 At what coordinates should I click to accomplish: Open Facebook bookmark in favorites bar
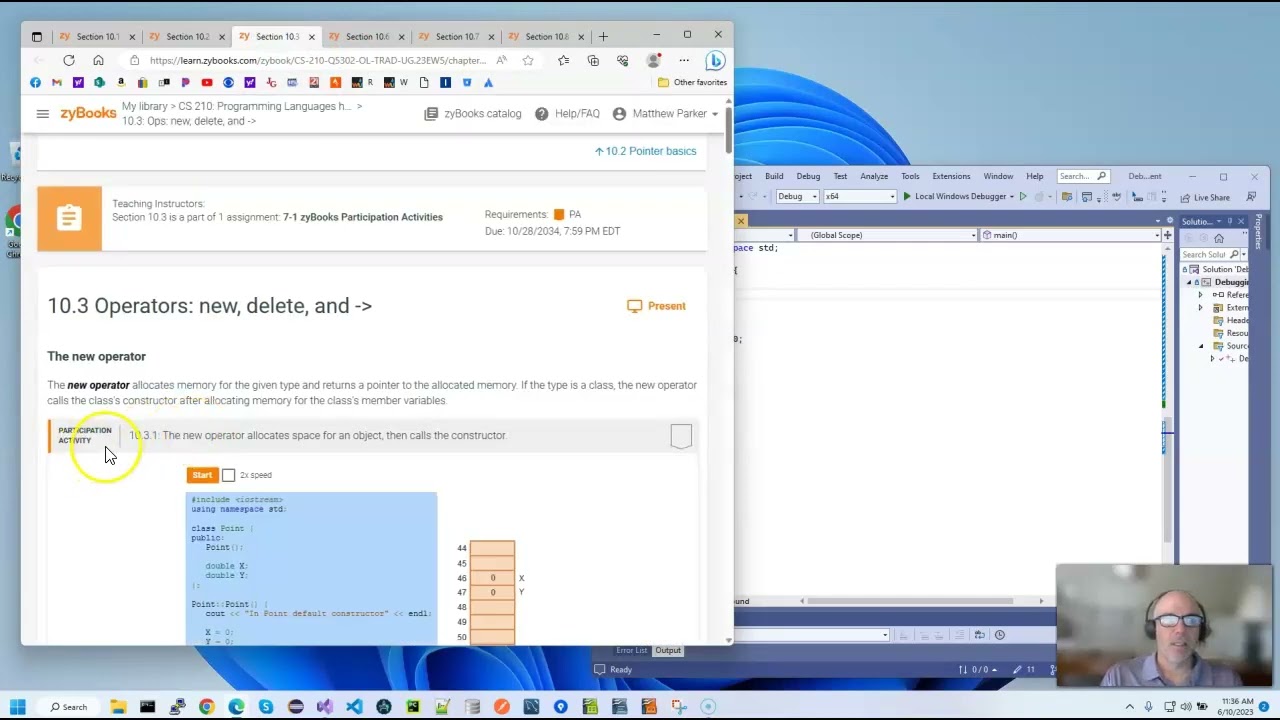click(x=36, y=82)
